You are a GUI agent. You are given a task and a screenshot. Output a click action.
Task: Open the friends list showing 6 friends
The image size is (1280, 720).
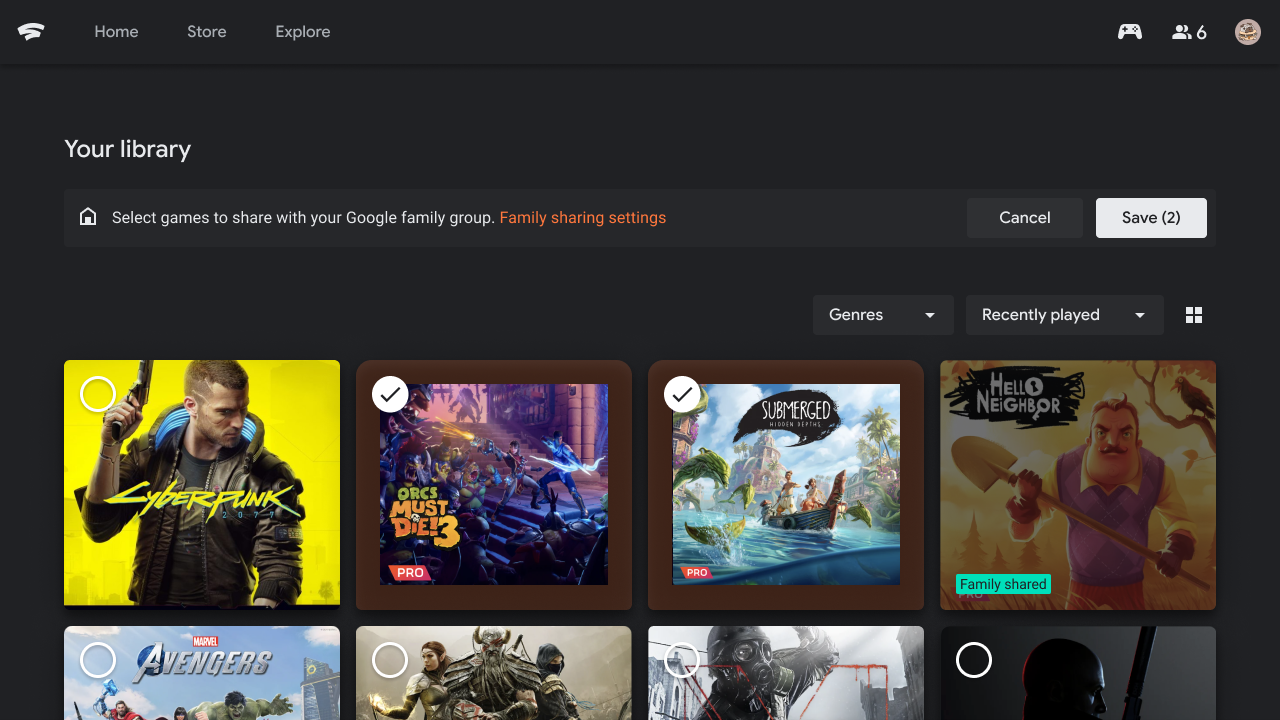pyautogui.click(x=1189, y=31)
